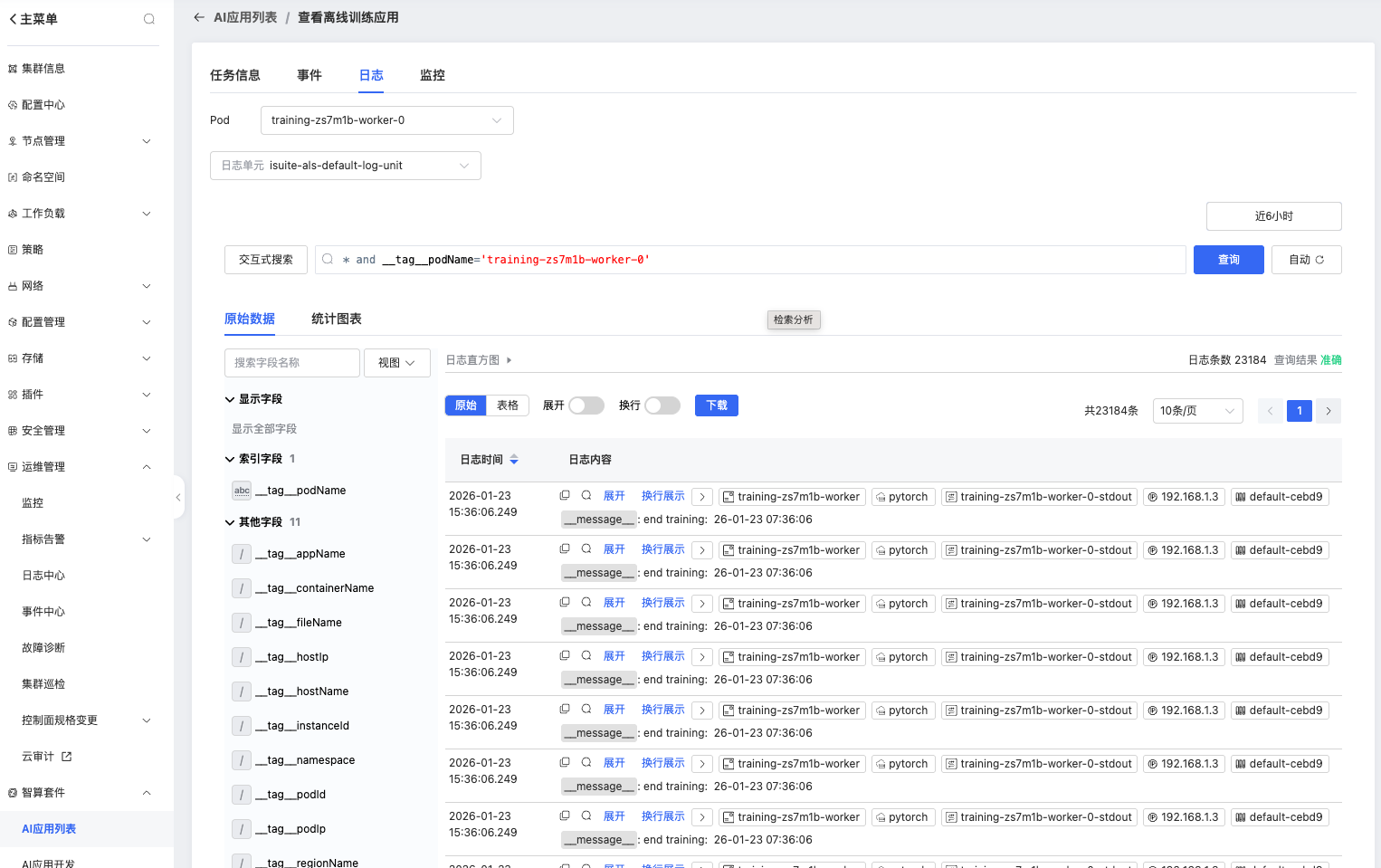Switch to 表格 view mode
Viewport: 1381px width, 868px height.
tap(508, 405)
